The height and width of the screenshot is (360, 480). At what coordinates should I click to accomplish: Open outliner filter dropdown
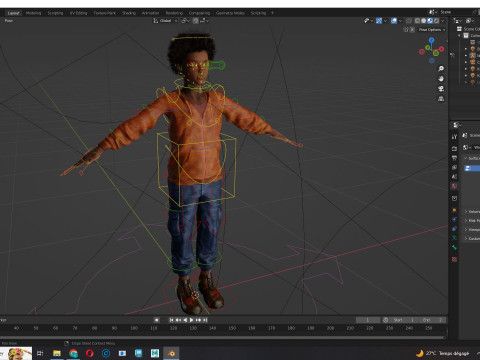click(x=470, y=21)
